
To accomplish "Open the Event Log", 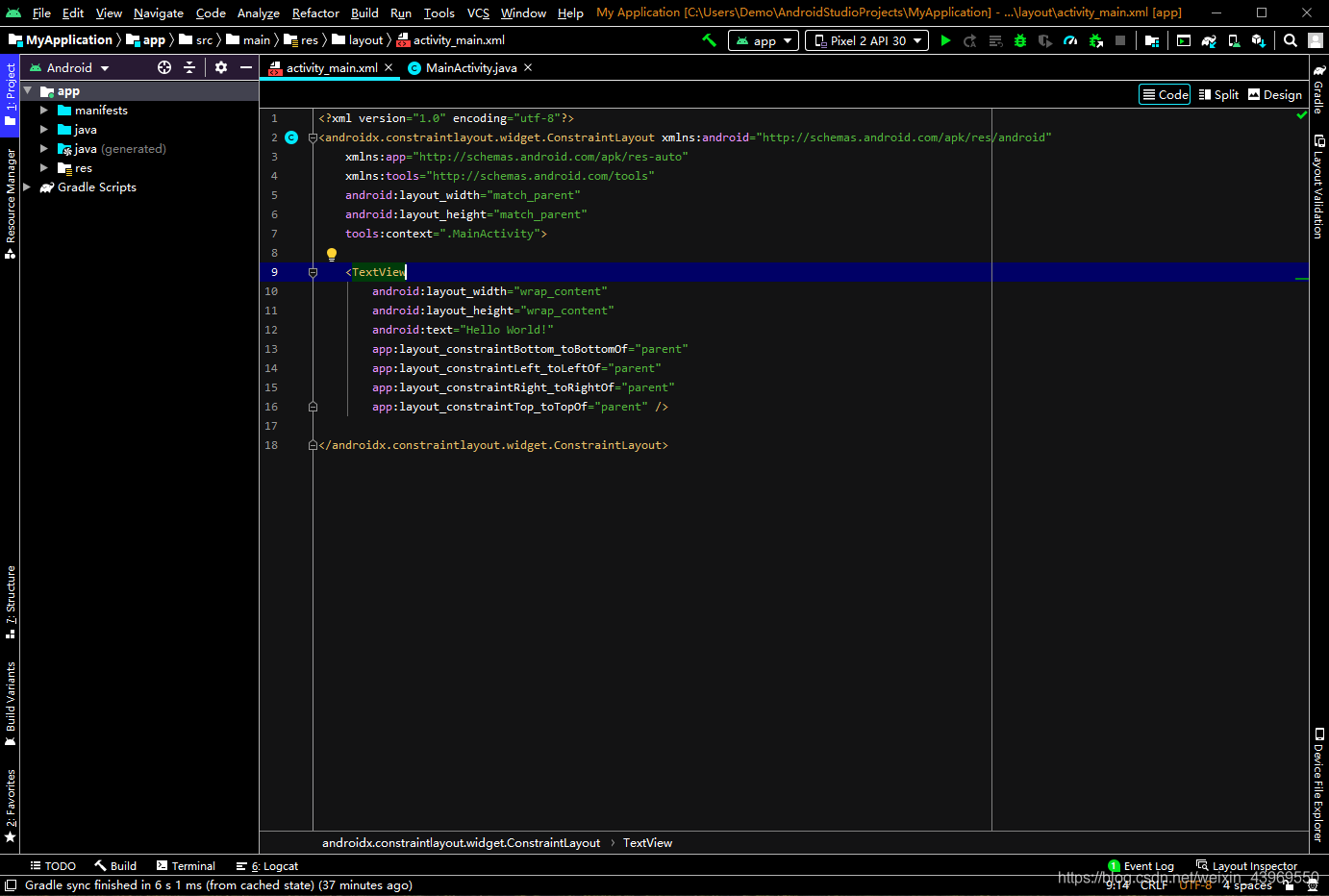I will pos(1141,866).
